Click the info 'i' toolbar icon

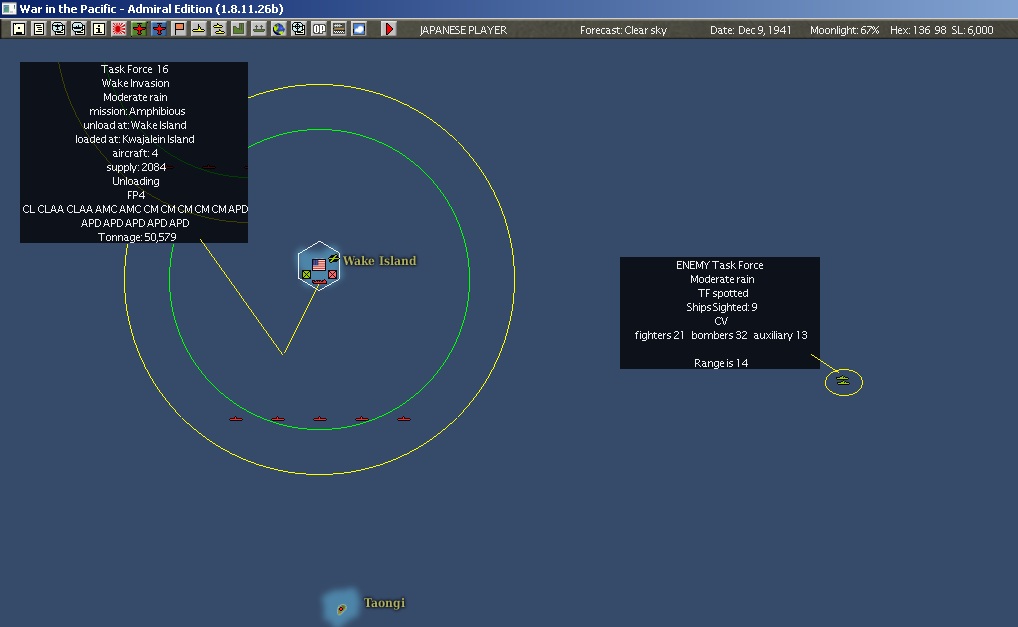point(99,29)
